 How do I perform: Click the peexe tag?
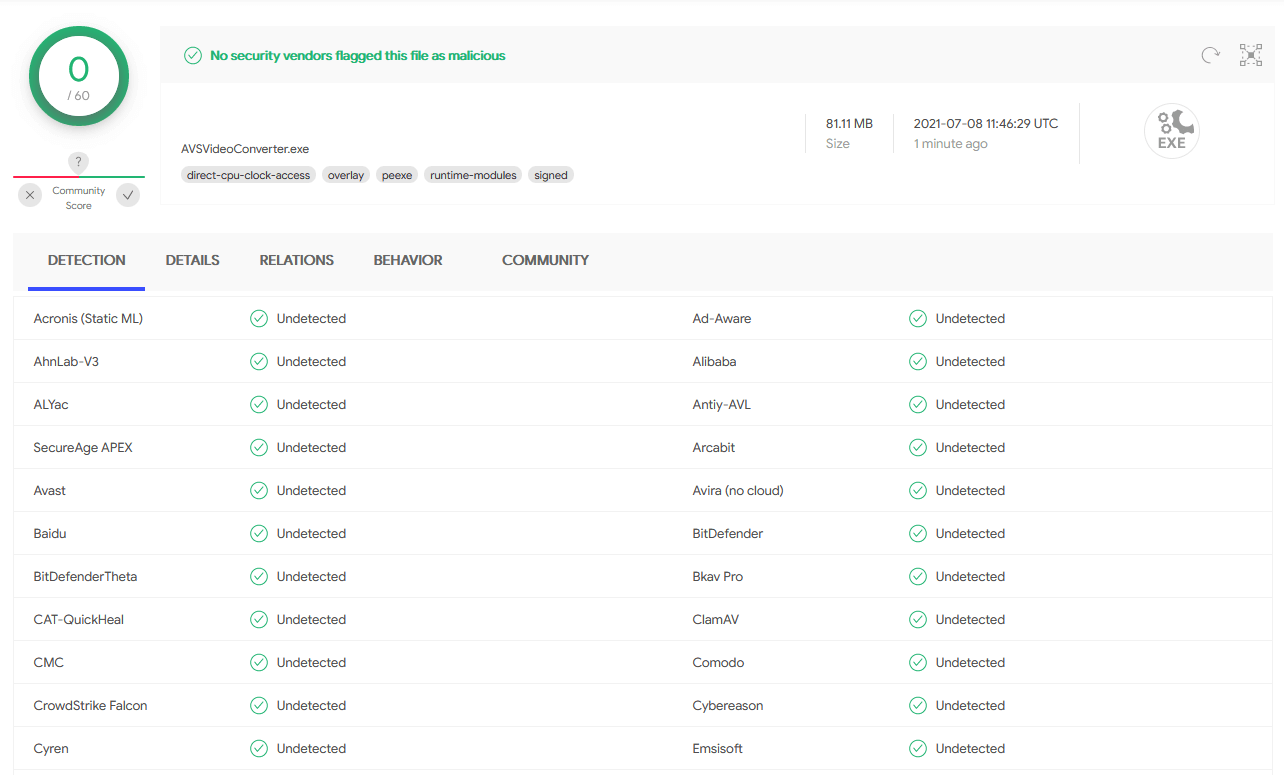397,175
